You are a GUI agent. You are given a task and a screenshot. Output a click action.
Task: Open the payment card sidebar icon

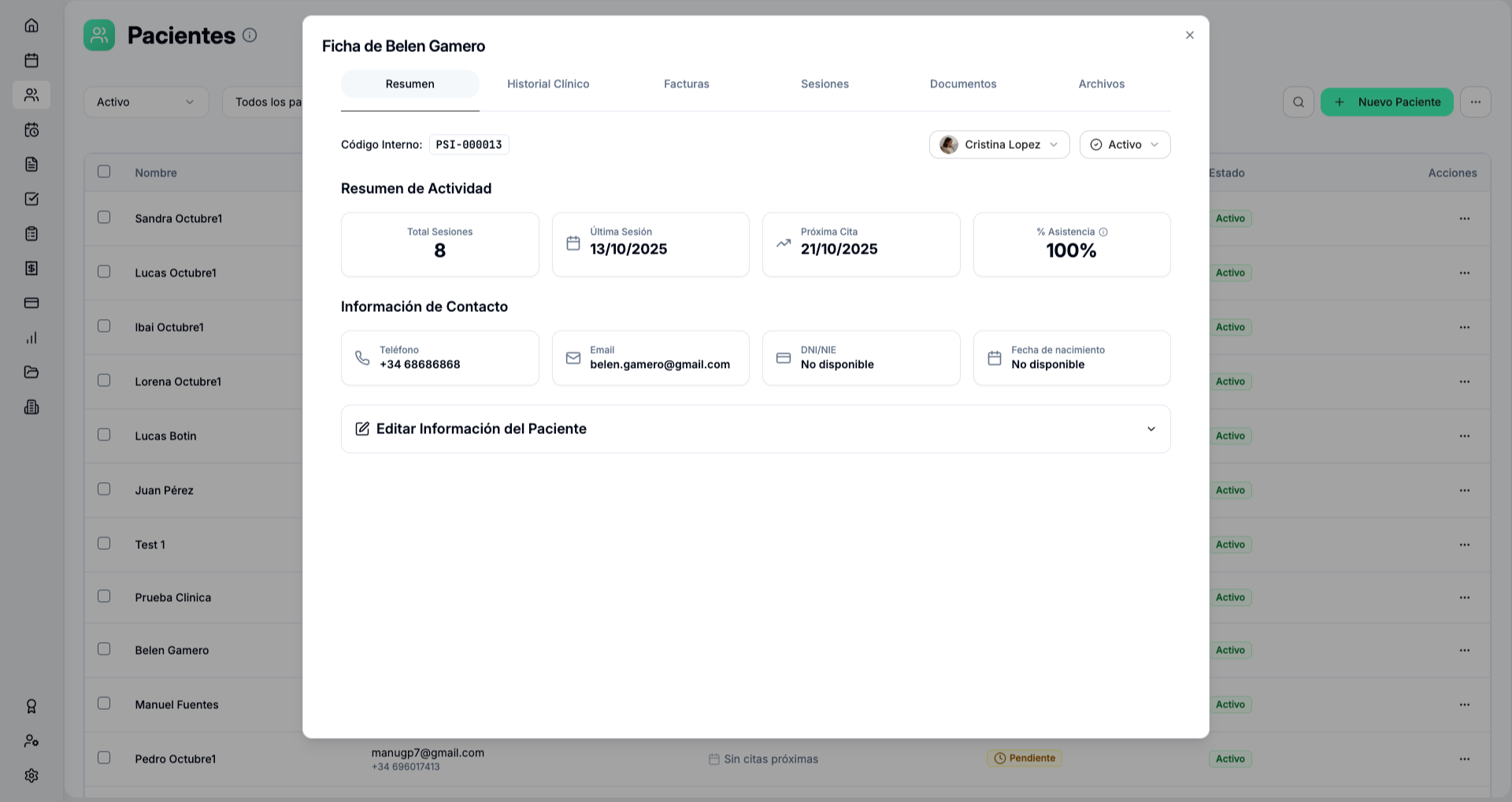tap(31, 303)
